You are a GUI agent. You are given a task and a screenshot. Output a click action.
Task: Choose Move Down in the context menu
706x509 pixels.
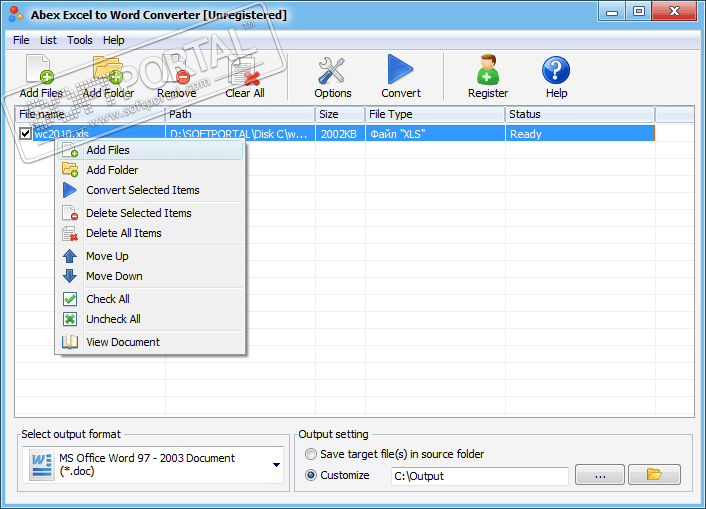click(150, 276)
